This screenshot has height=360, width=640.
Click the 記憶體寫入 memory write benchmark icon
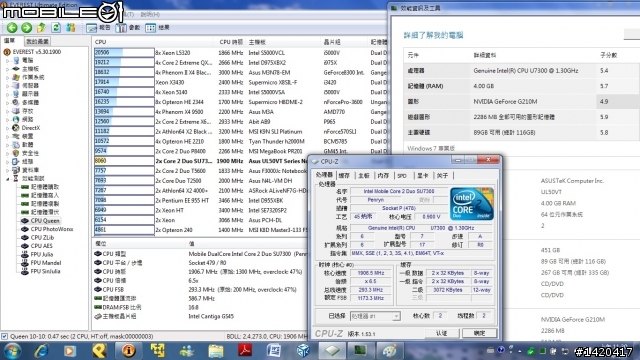point(24,195)
